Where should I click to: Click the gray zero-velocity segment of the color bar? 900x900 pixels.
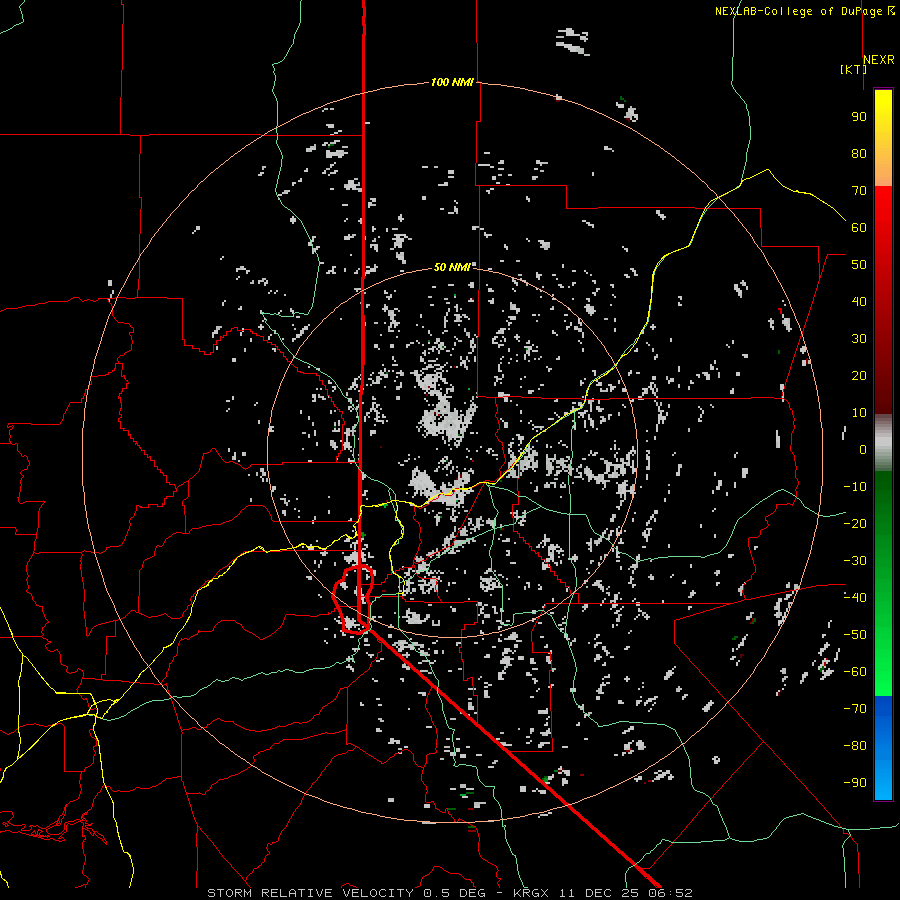[x=883, y=443]
